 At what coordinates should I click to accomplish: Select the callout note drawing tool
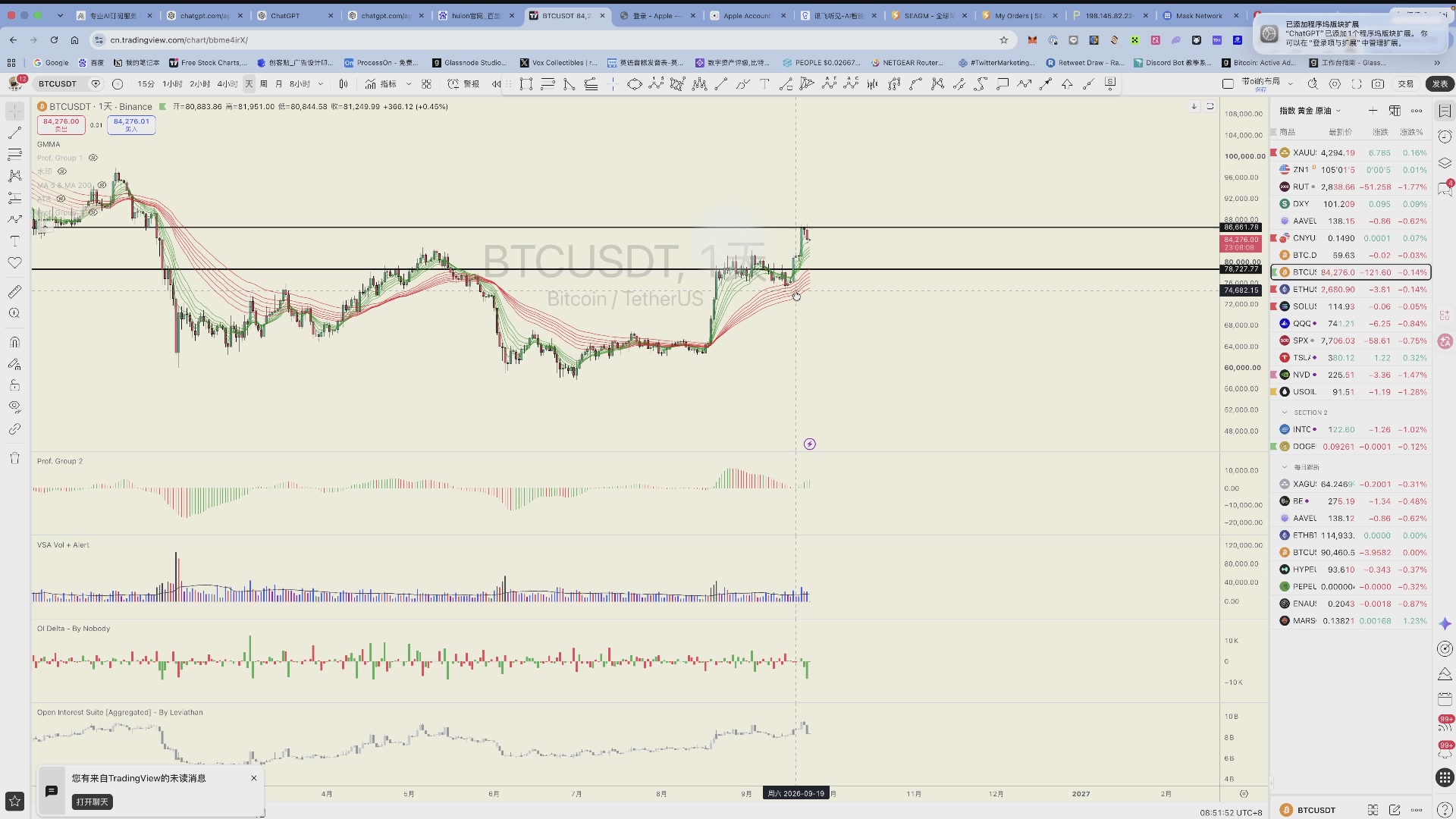(1003, 84)
